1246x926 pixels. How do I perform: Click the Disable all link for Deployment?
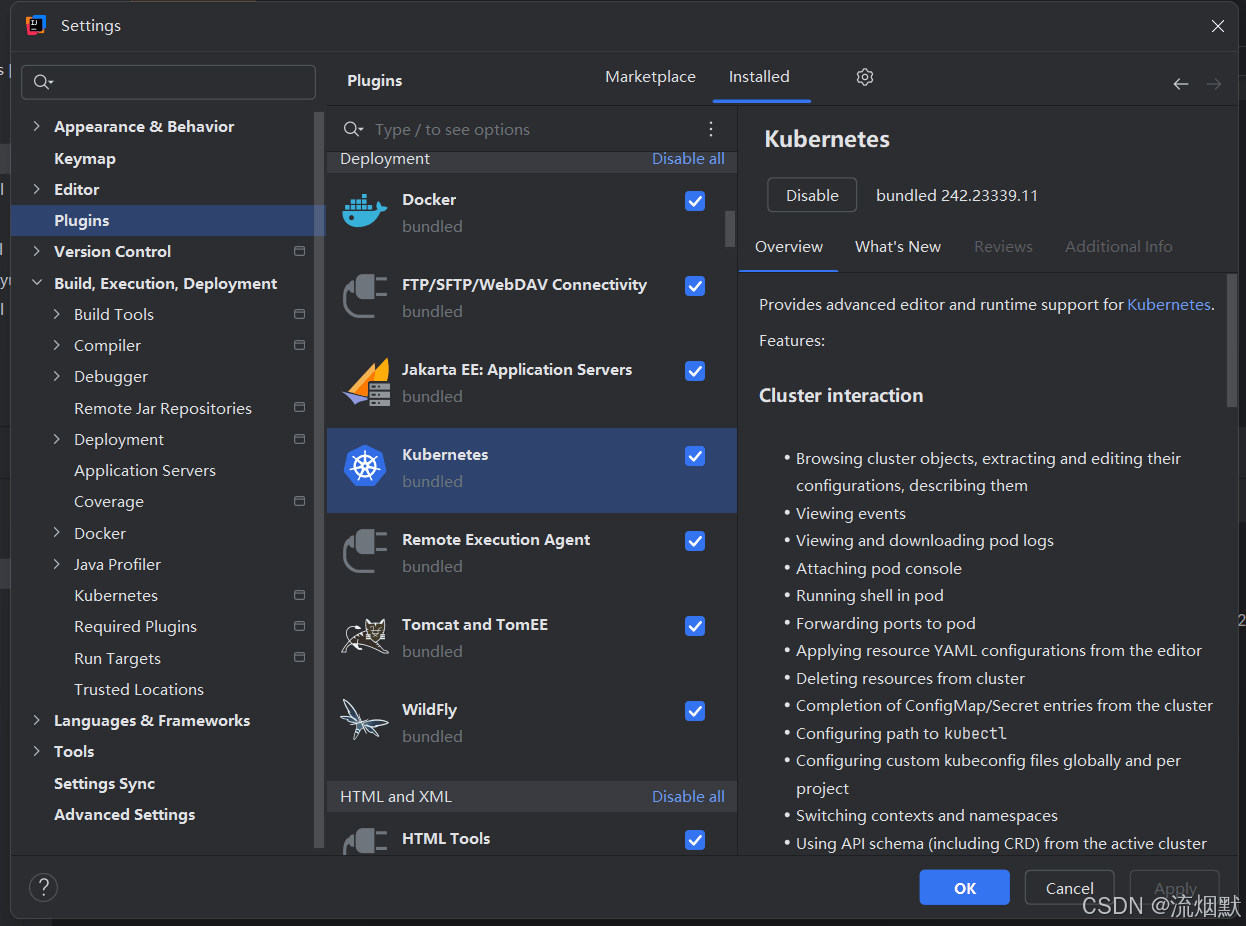688,158
